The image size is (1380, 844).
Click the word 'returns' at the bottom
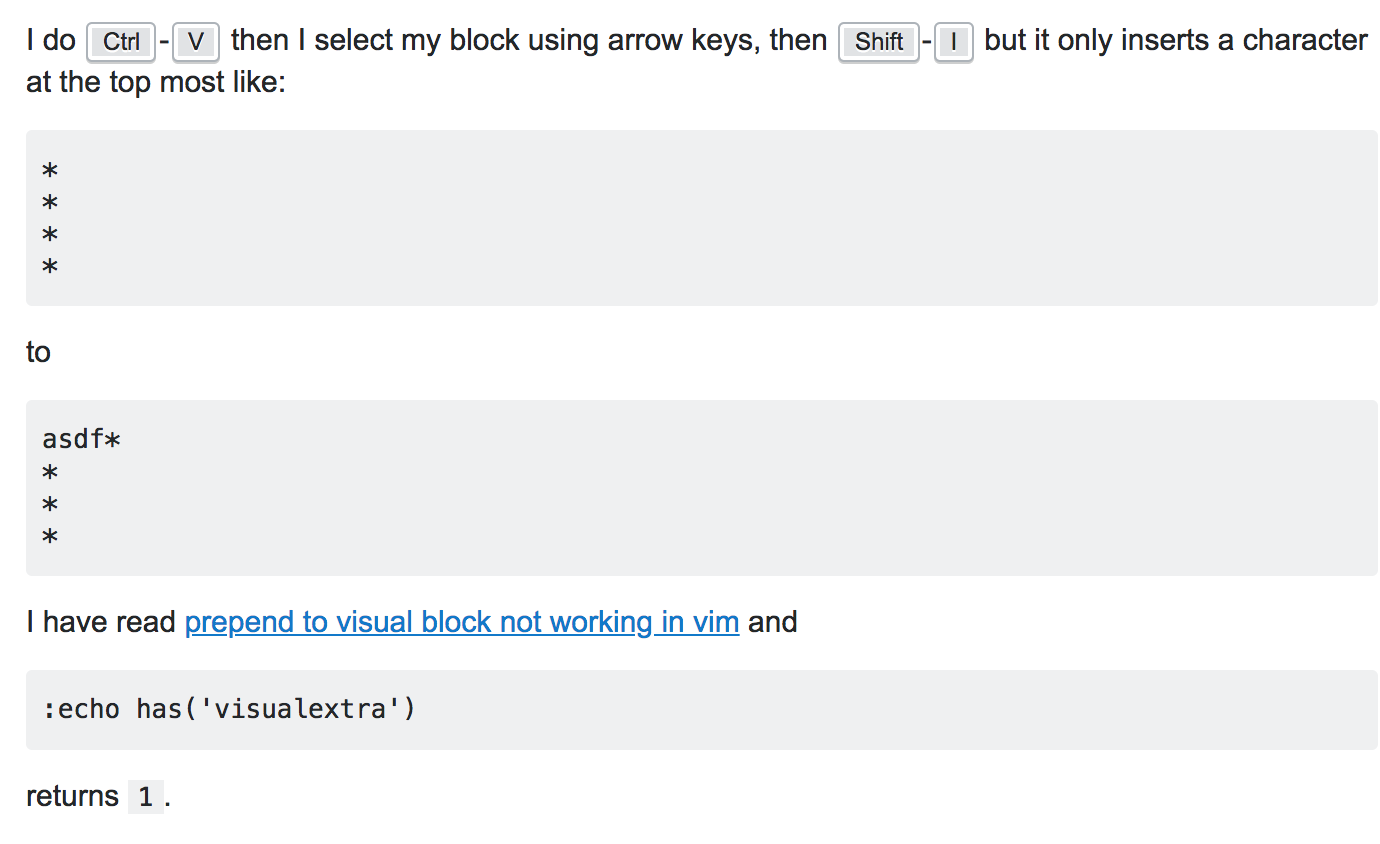[72, 797]
